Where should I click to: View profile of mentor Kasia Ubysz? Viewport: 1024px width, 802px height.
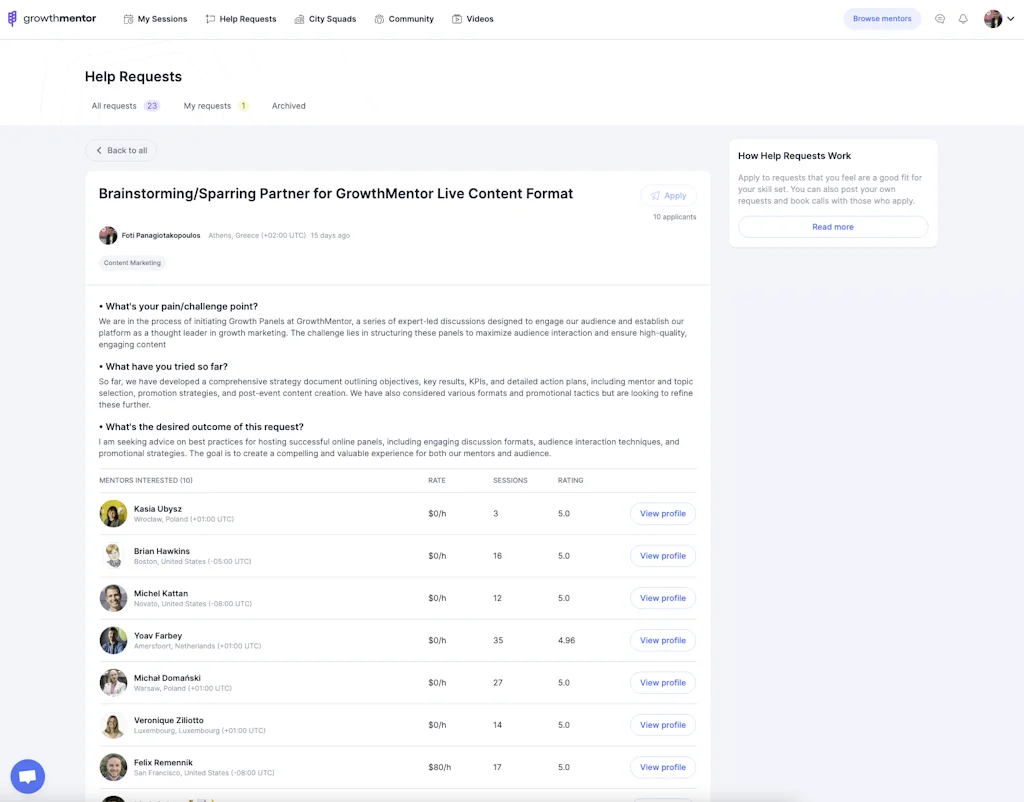[662, 513]
